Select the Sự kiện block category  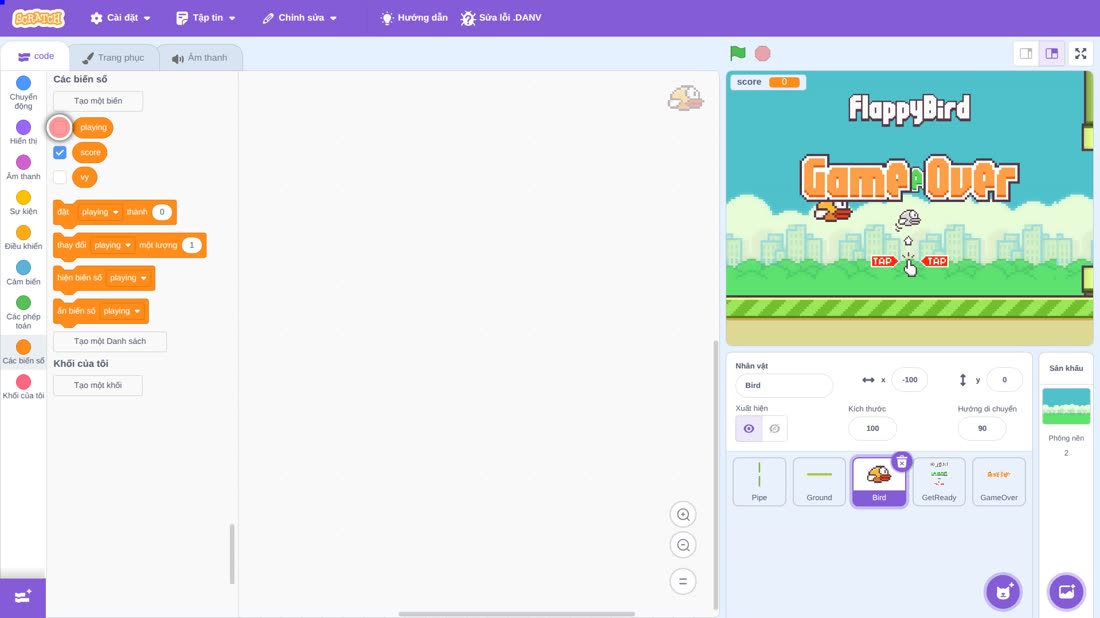tap(23, 203)
